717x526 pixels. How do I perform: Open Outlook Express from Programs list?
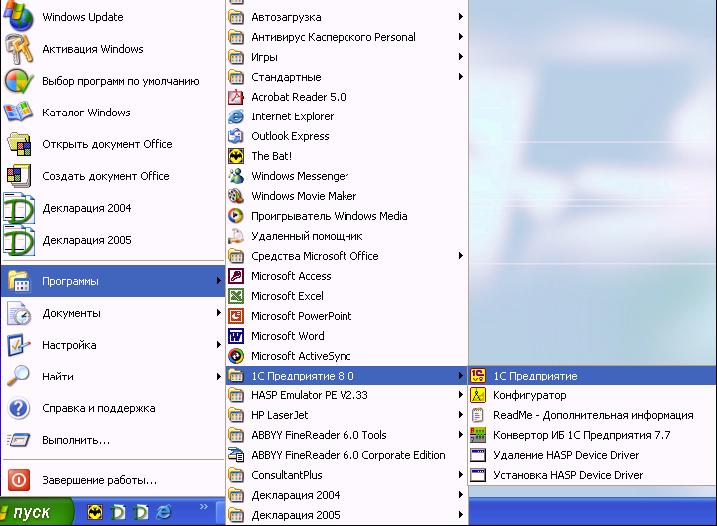point(290,136)
